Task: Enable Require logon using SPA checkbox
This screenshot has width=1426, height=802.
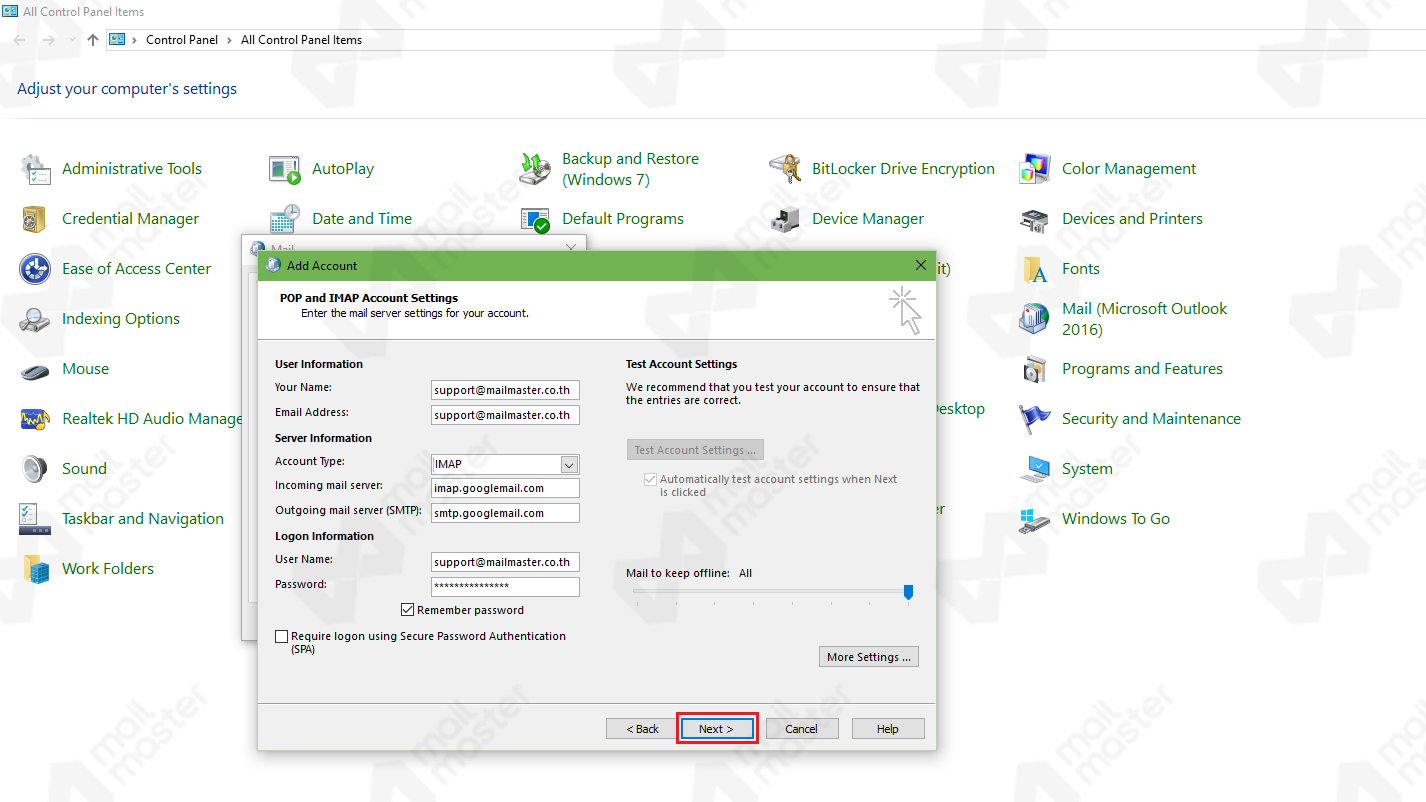Action: [282, 636]
